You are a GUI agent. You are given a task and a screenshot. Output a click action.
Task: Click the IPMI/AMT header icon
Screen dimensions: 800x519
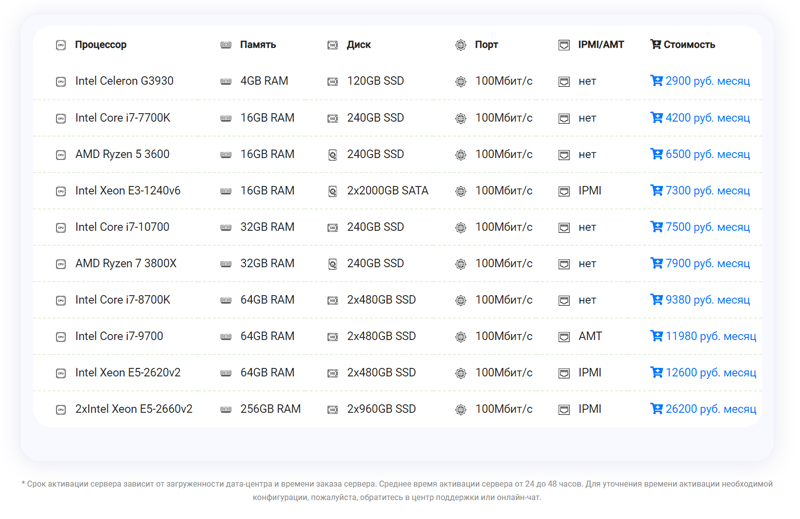(564, 45)
